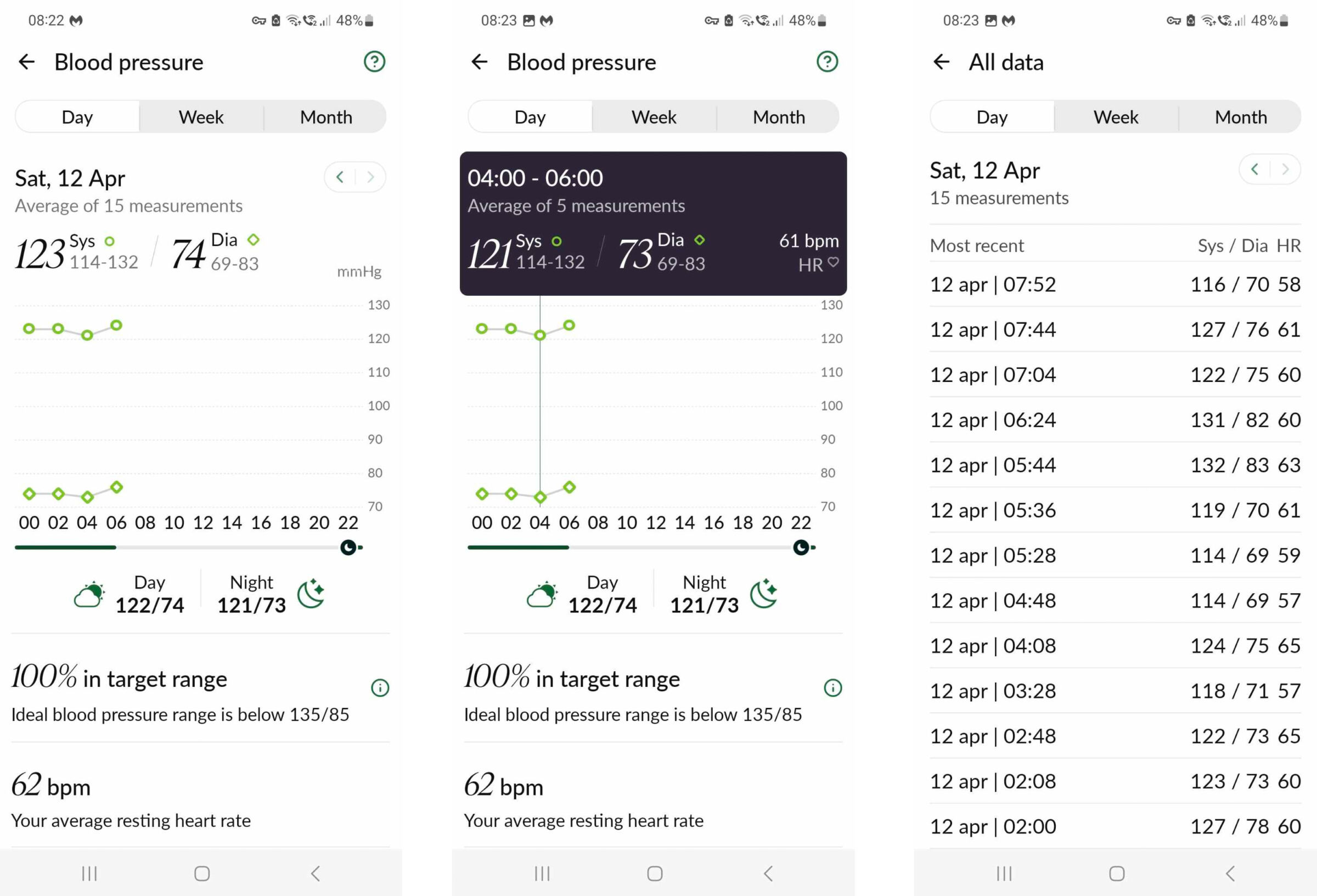Click the back arrow on Blood pressure screen

coord(27,63)
